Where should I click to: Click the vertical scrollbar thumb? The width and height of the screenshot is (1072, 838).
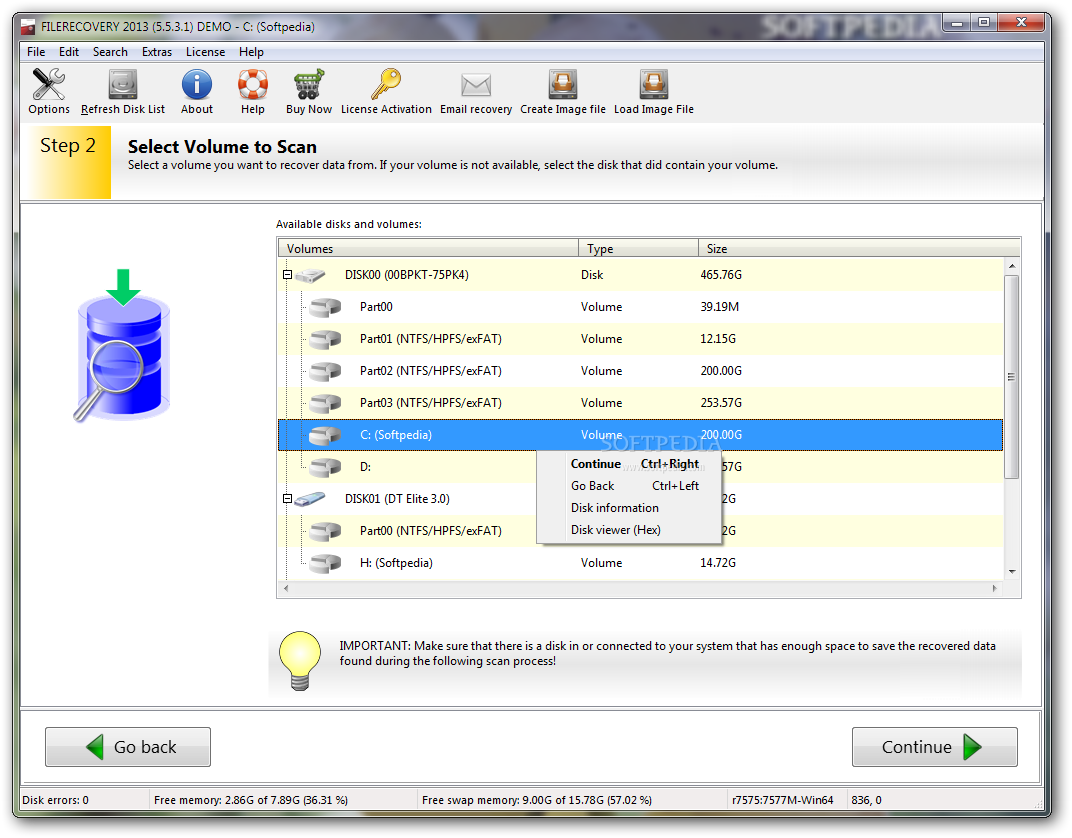tap(1012, 377)
